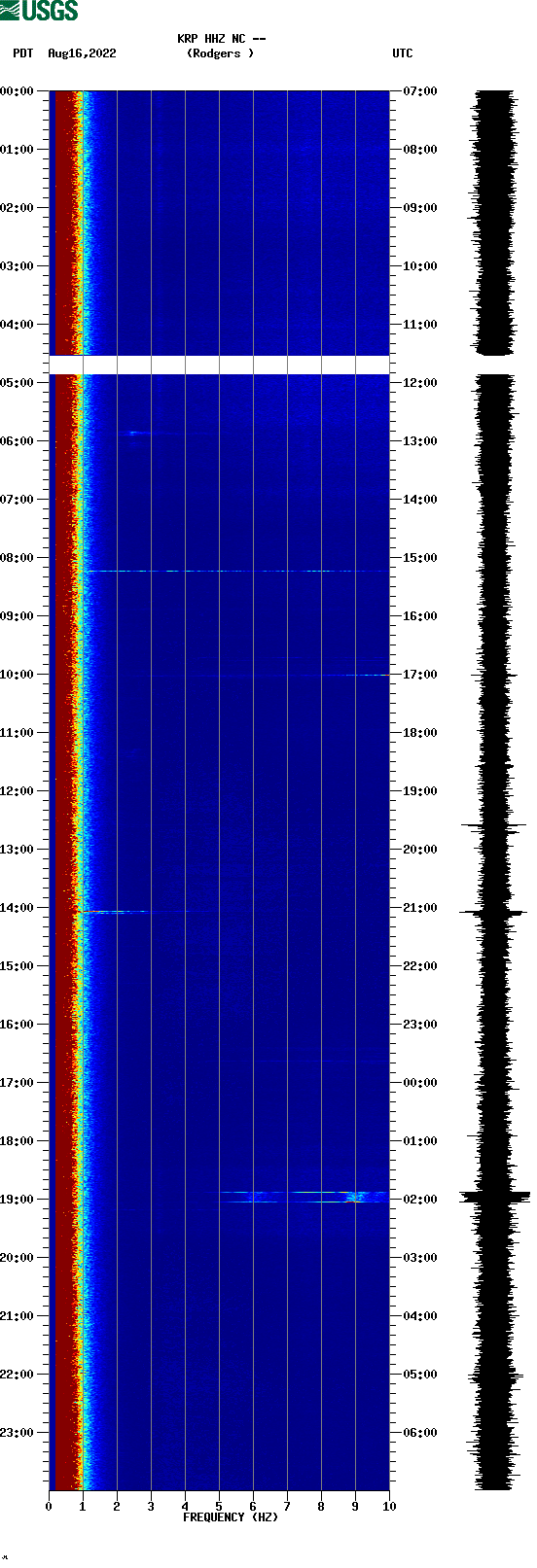
Task: Click the 23:00 PDT time label
Action: pyautogui.click(x=17, y=1433)
